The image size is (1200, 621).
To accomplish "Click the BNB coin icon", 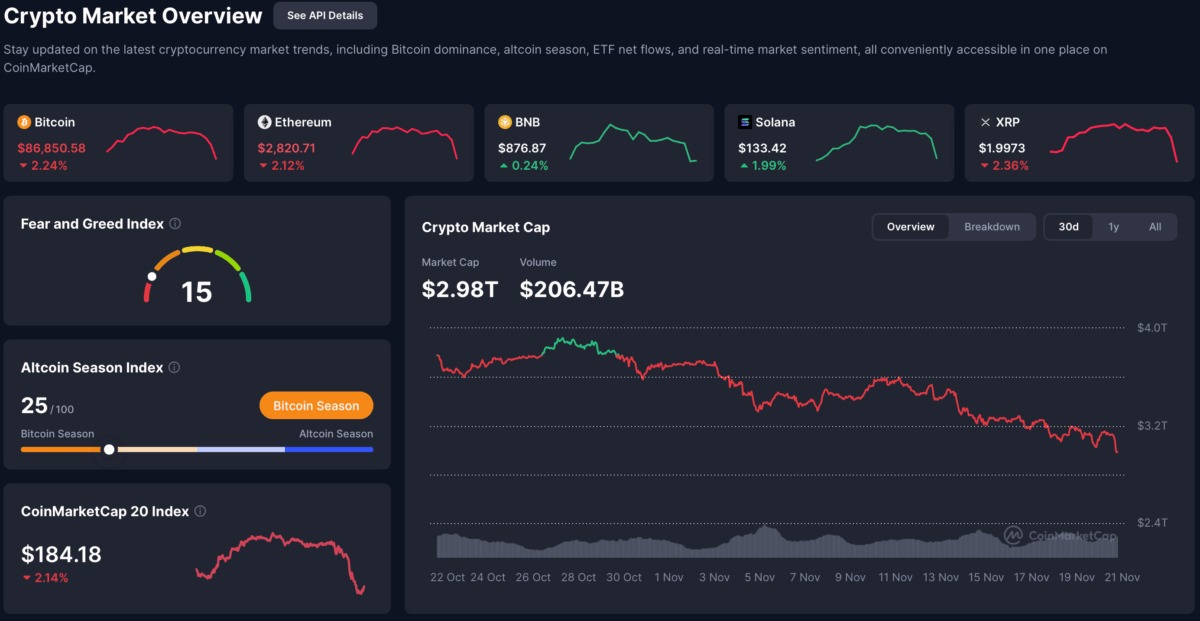I will coord(505,122).
